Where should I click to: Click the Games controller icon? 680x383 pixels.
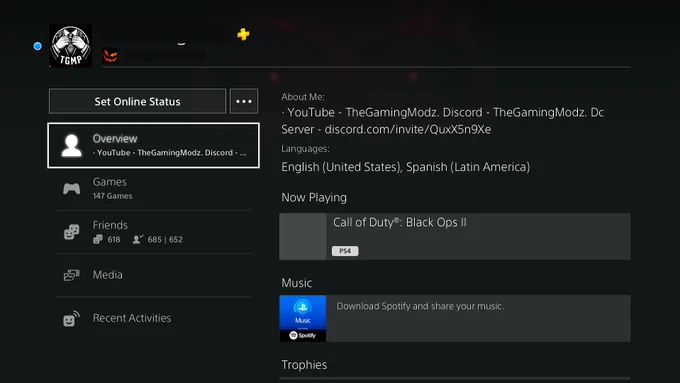[x=72, y=189]
